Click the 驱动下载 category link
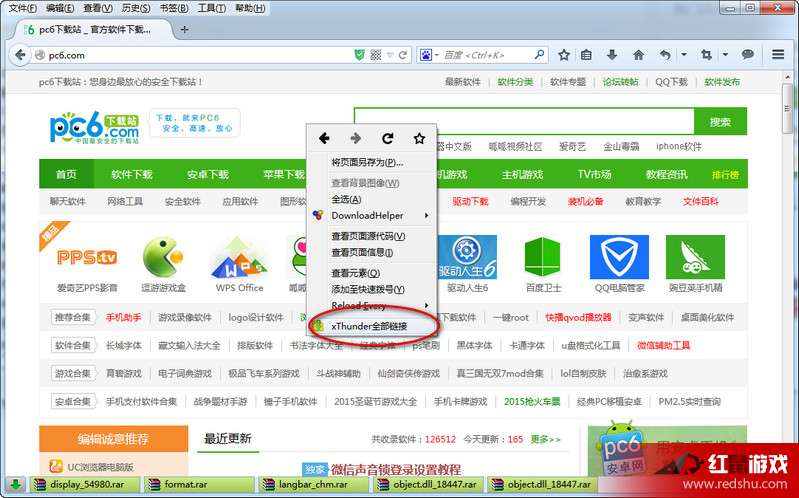Image resolution: width=799 pixels, height=498 pixels. (x=470, y=201)
